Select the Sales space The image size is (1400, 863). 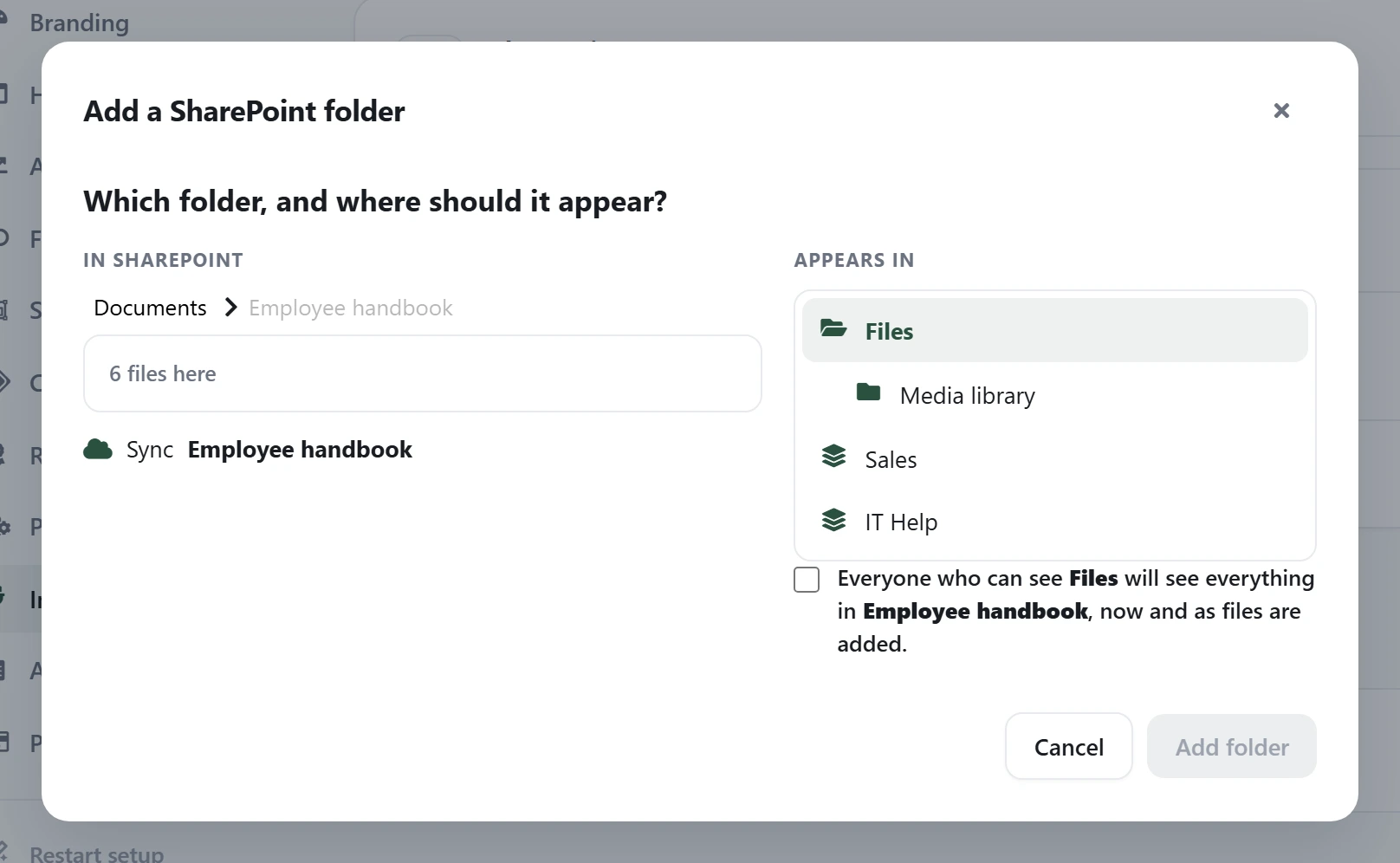pos(1054,459)
